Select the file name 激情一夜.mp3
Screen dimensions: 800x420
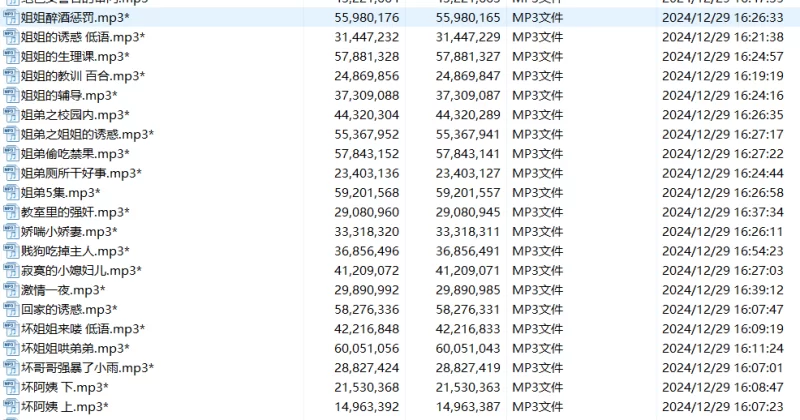(63, 290)
